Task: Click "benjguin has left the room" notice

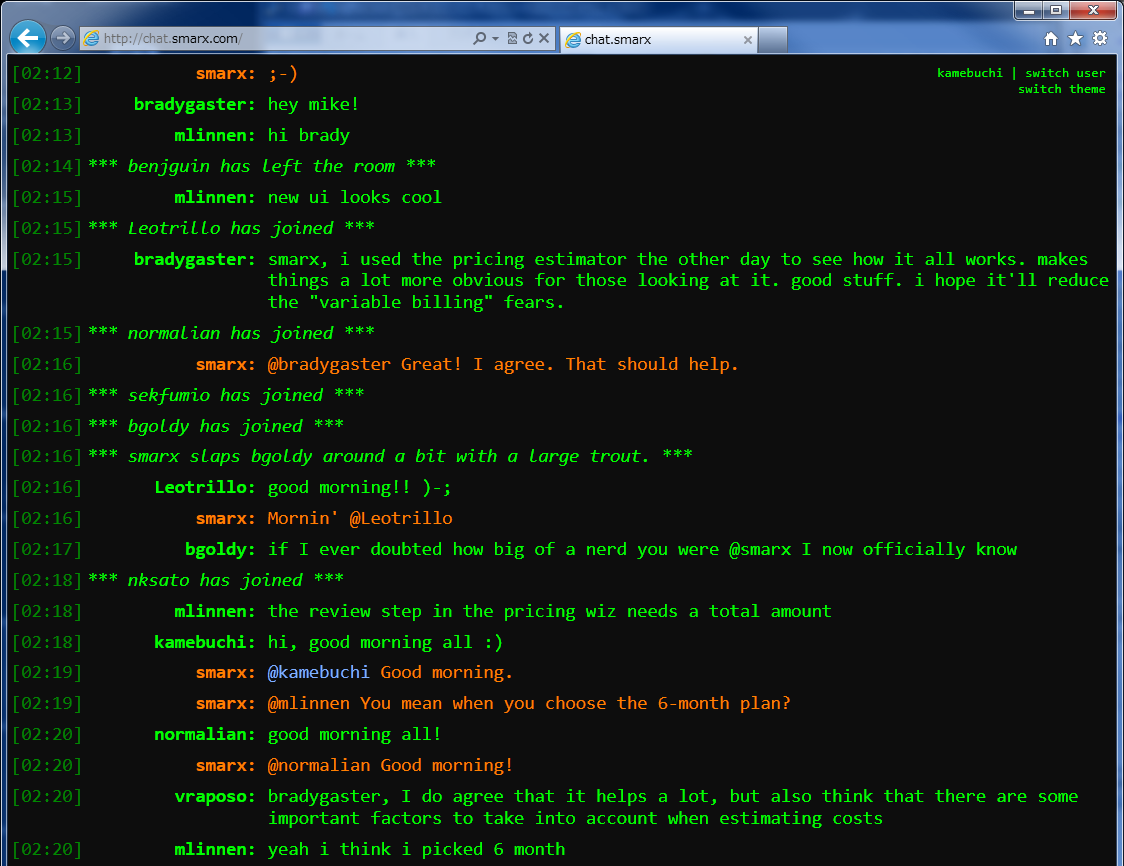Action: coord(261,166)
